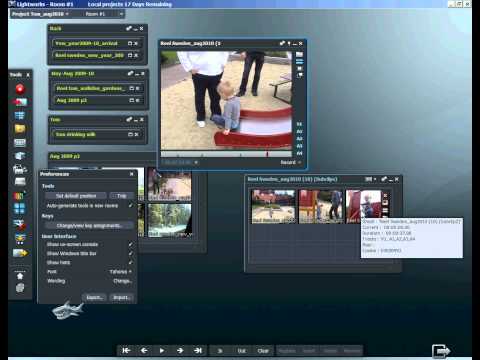Select the first thumbnail in the Reel bin
This screenshot has height=360, width=480.
tap(273, 206)
